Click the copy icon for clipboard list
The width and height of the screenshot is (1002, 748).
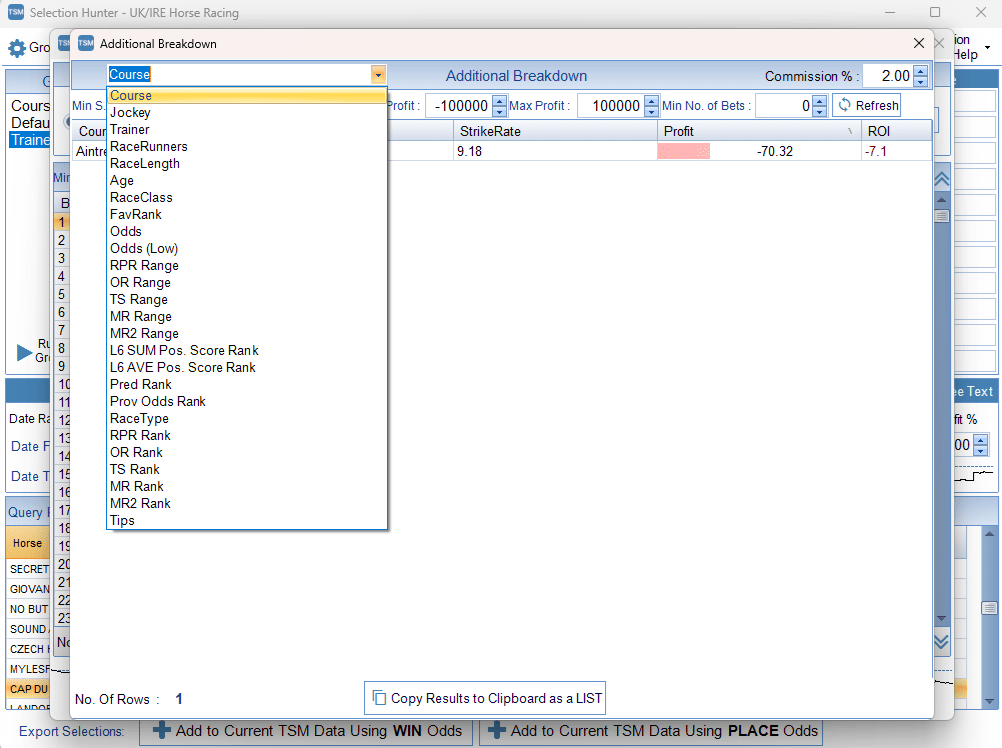tap(378, 698)
